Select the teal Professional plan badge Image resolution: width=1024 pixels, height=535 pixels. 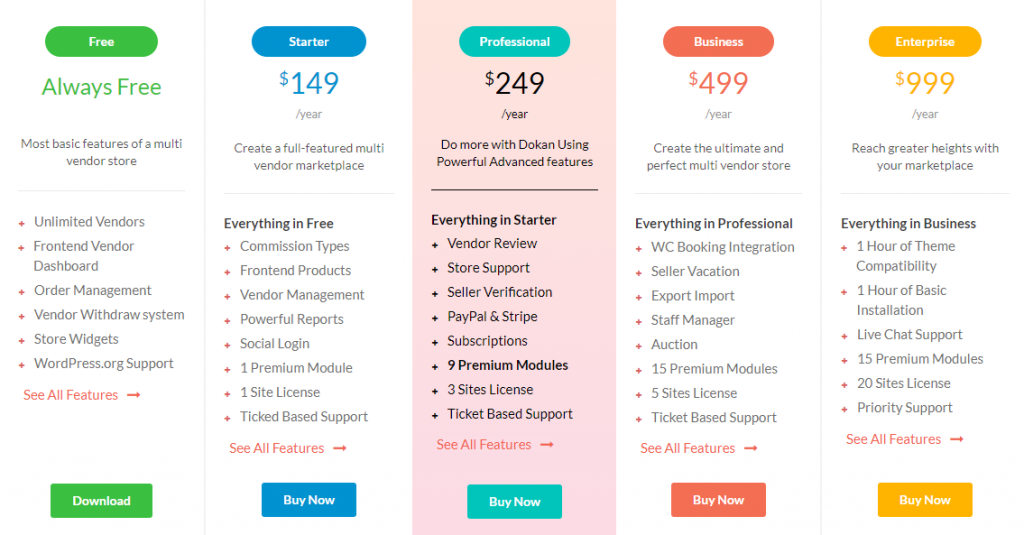point(515,42)
